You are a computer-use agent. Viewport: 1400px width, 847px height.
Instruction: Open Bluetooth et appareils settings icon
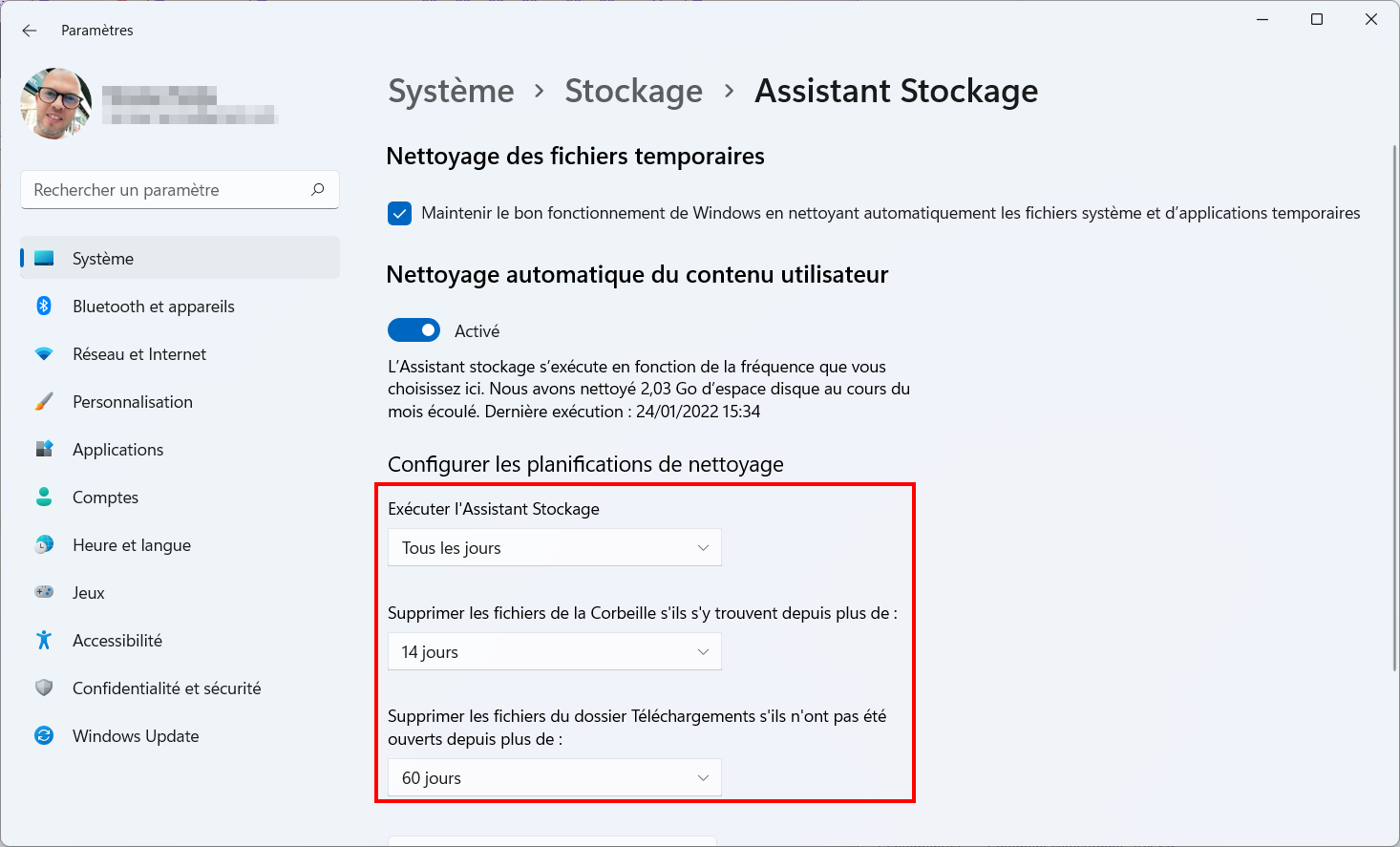click(x=44, y=306)
